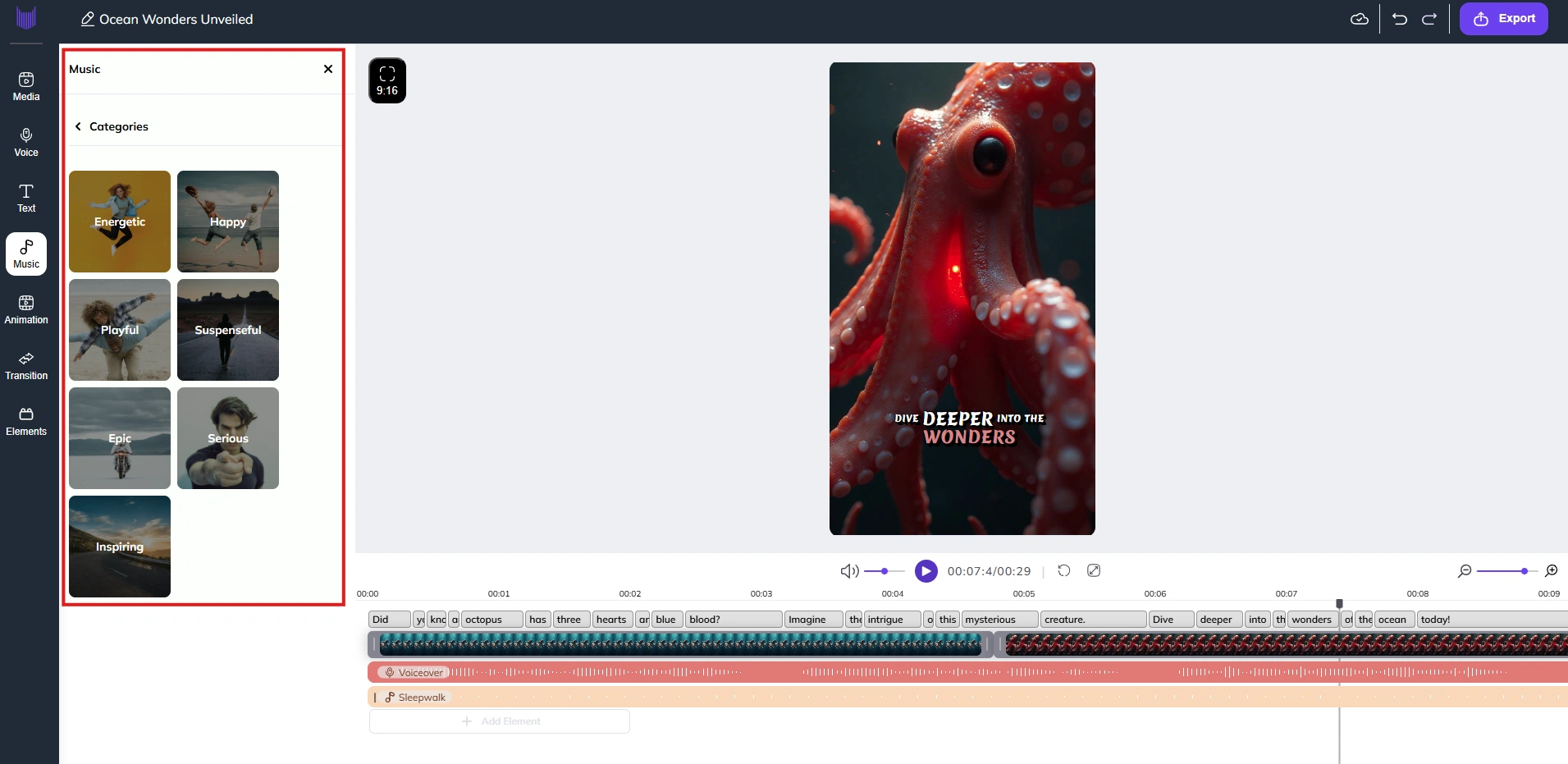Select the 'hearts' caption chip

click(613, 620)
